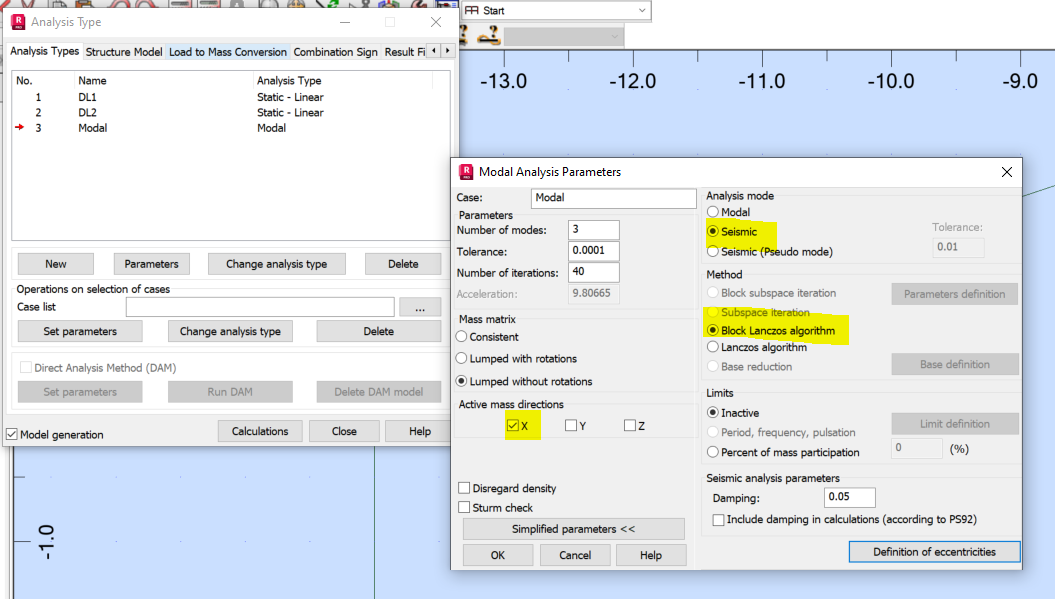Collapse Simplified parameters section
Viewport: 1055px width, 599px height.
pos(574,528)
